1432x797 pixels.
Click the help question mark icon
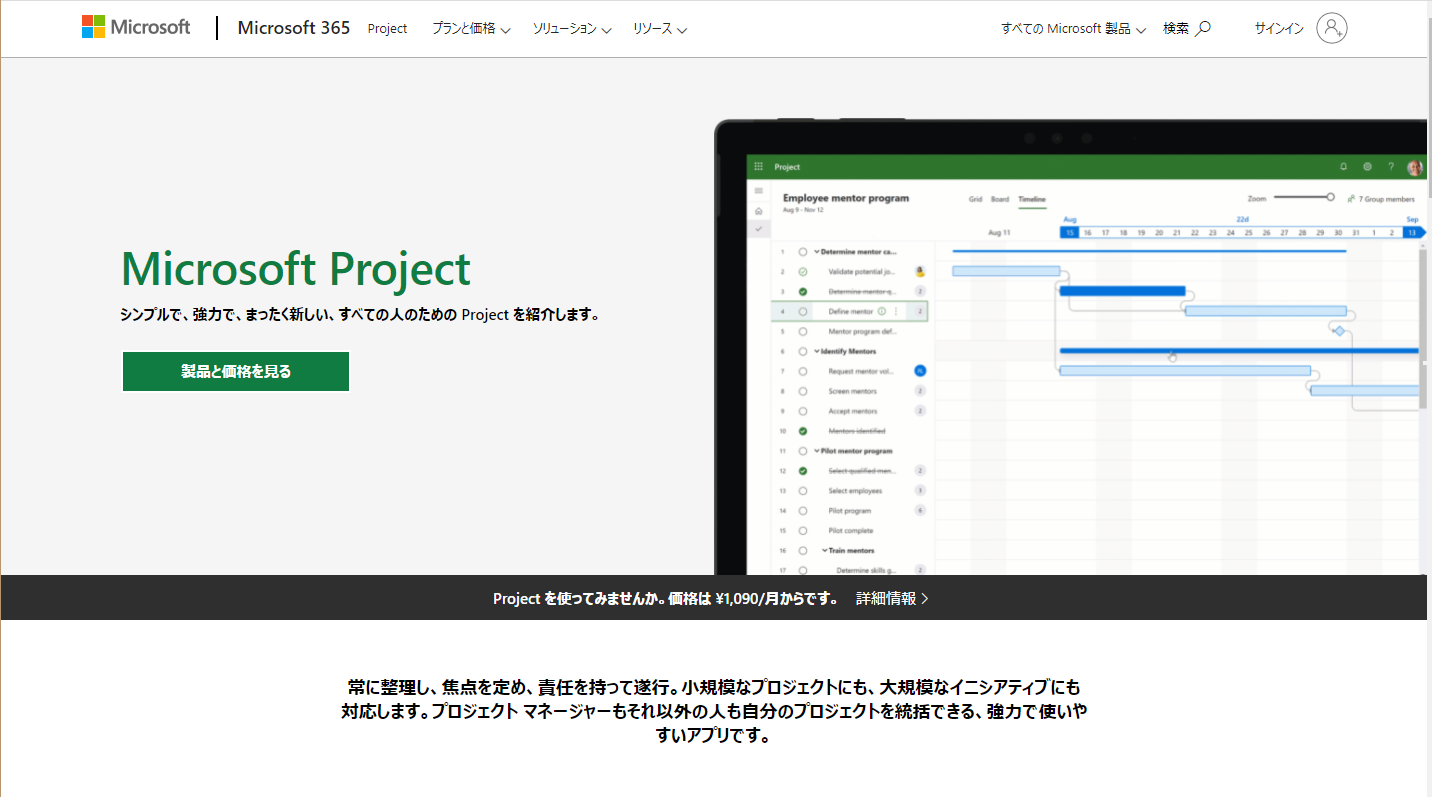coord(1390,167)
